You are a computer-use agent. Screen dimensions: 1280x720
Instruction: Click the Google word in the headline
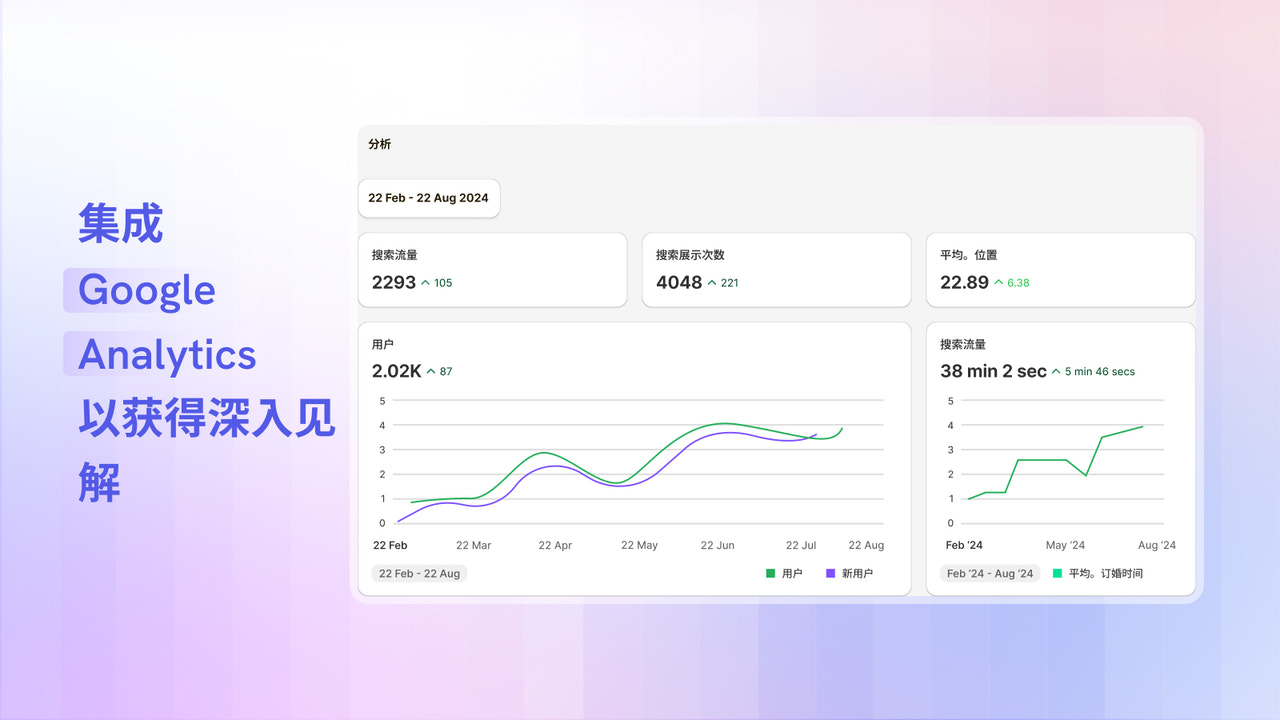point(147,291)
